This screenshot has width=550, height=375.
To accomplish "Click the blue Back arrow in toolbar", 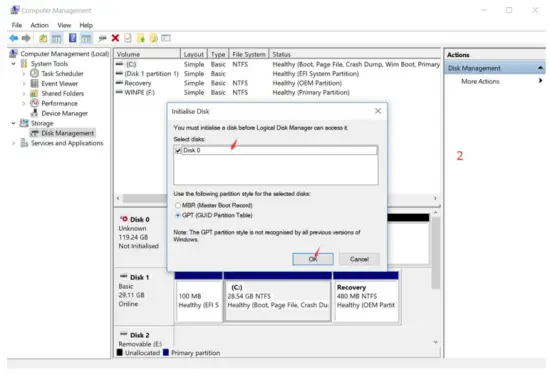I will 14,38.
